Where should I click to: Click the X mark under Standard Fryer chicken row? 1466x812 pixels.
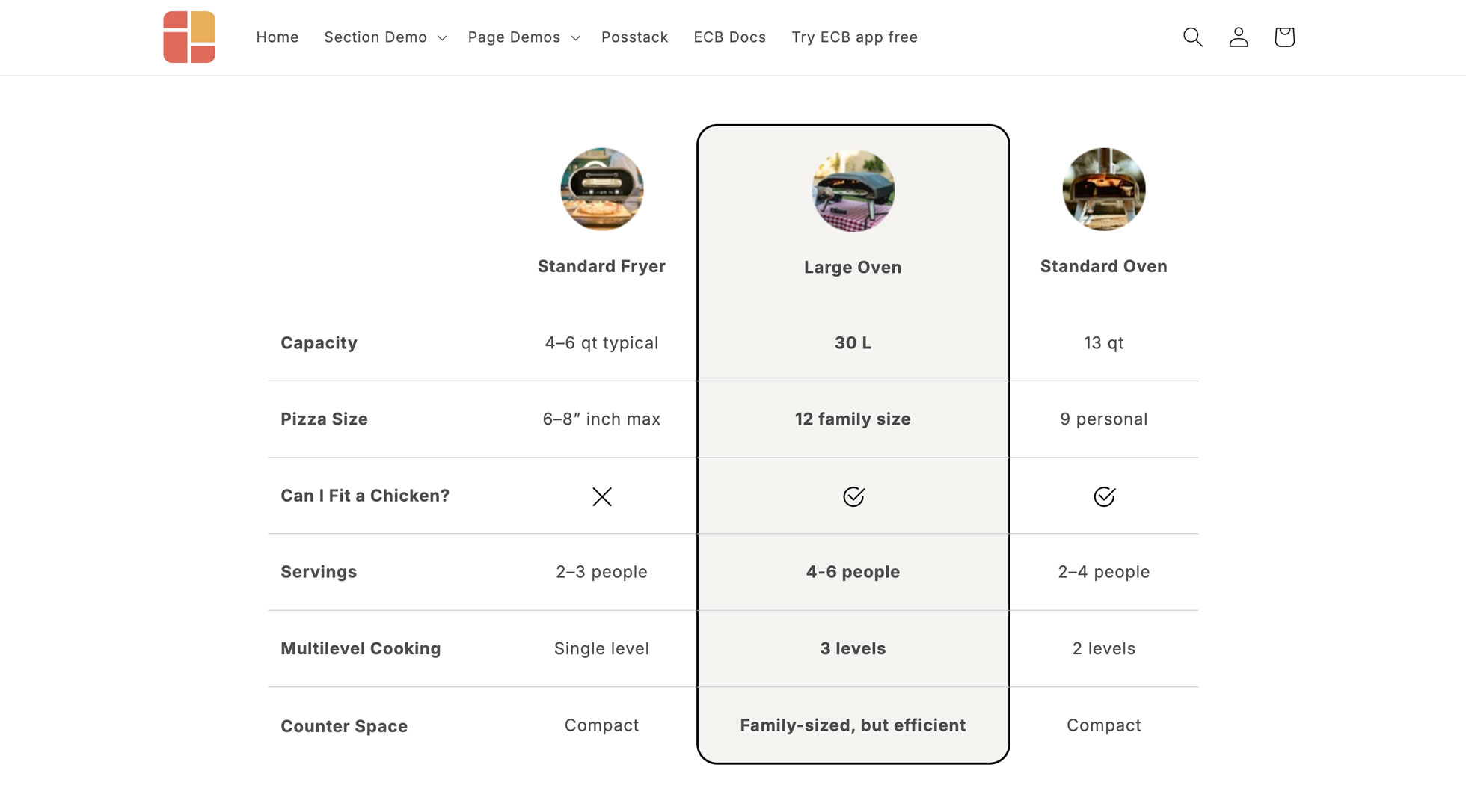point(602,496)
